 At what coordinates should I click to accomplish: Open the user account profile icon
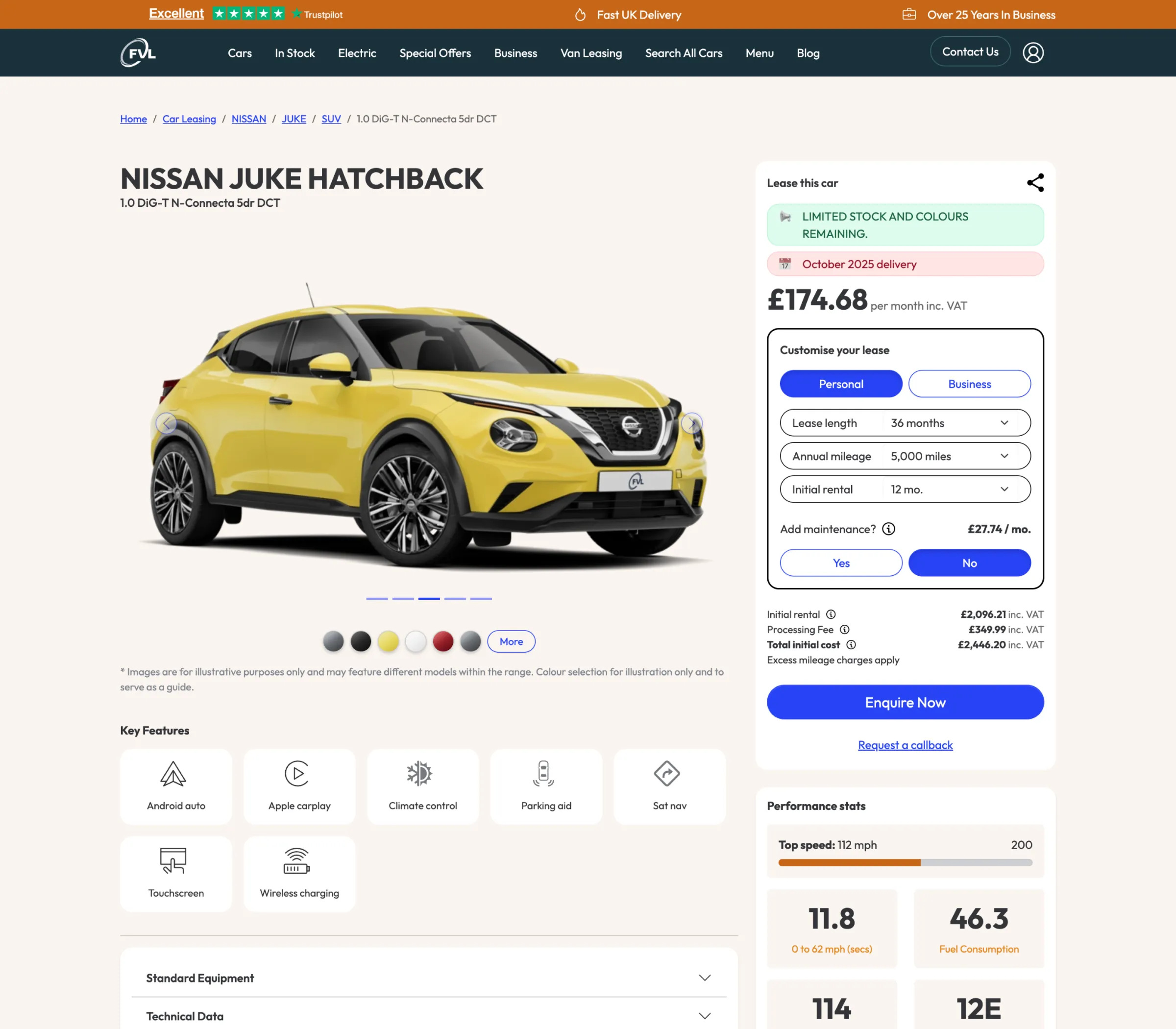(x=1032, y=53)
